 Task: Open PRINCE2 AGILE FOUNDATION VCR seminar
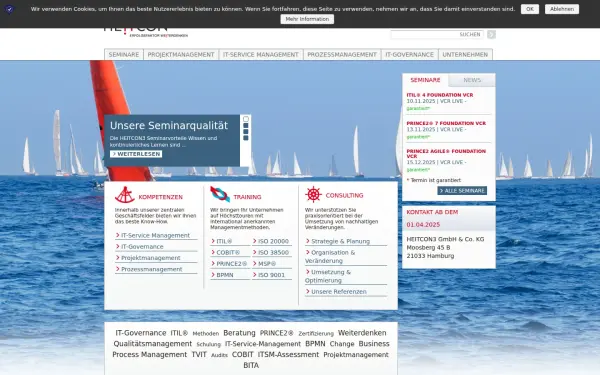[446, 154]
